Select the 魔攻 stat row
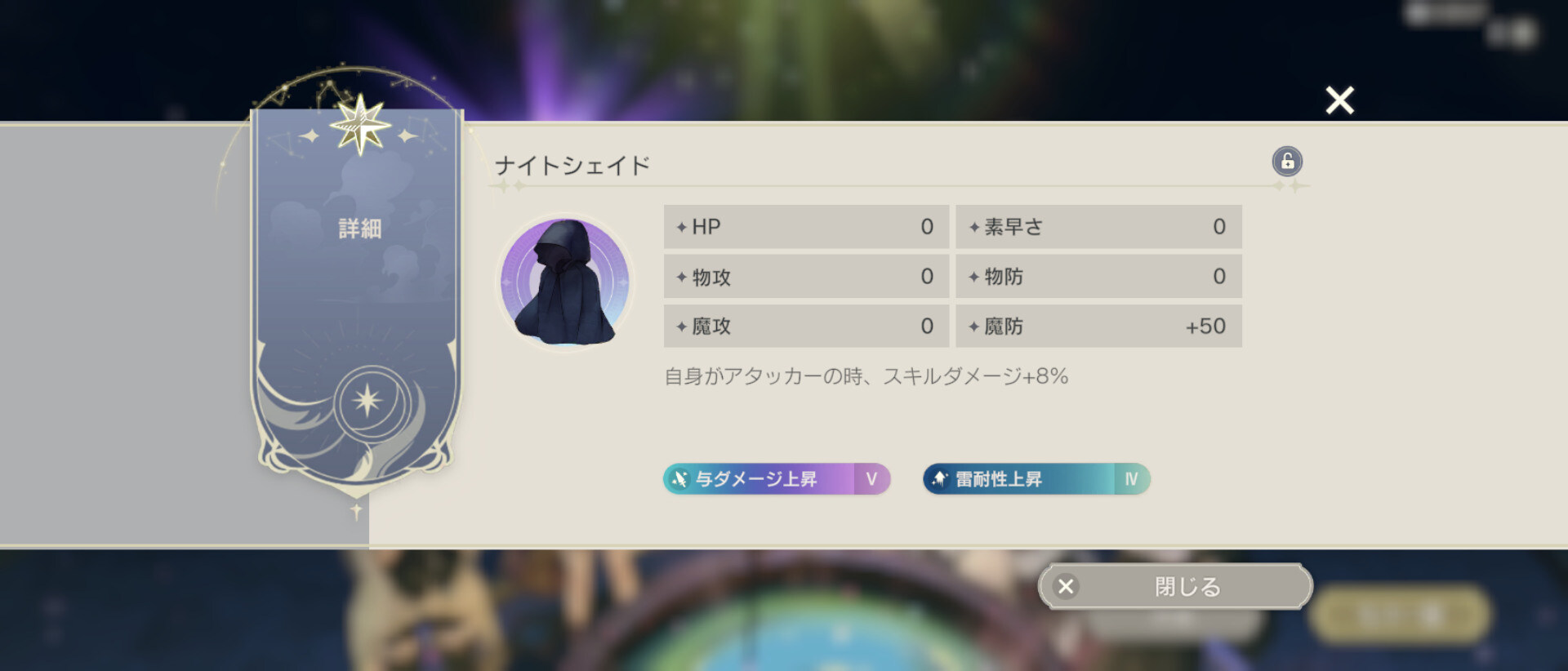 [x=806, y=327]
